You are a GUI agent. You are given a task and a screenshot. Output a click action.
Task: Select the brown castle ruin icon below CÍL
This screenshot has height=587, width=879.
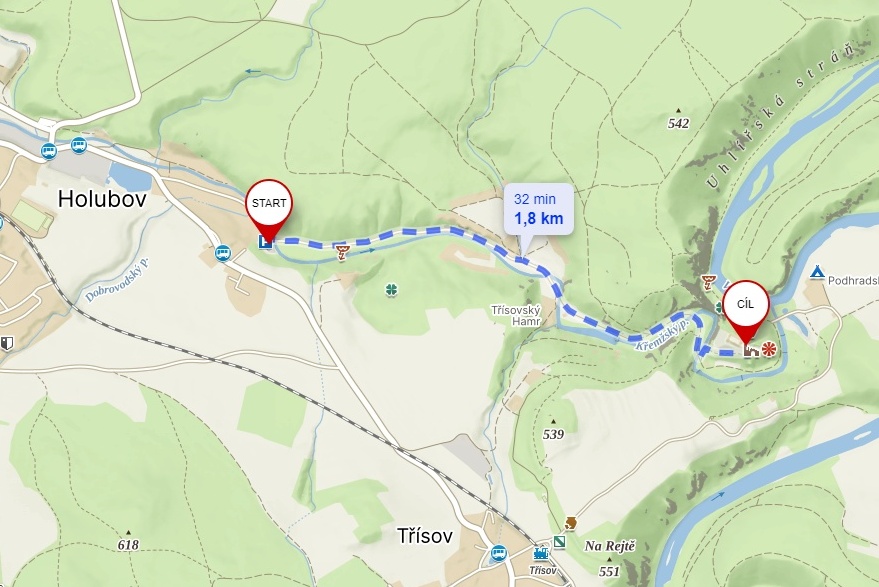pyautogui.click(x=751, y=351)
